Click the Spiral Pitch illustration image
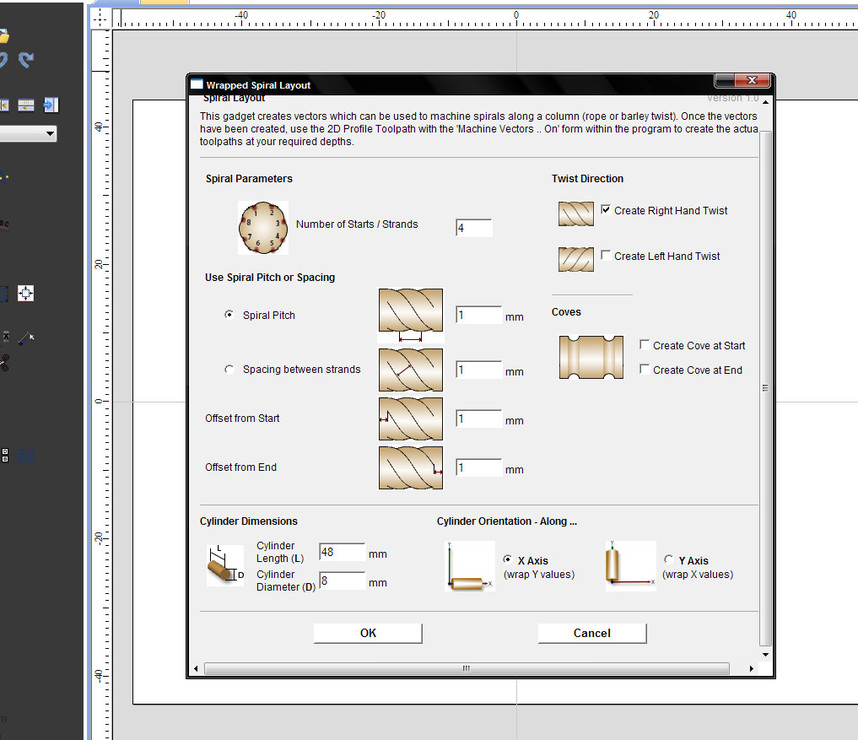Viewport: 858px width, 740px height. click(410, 315)
